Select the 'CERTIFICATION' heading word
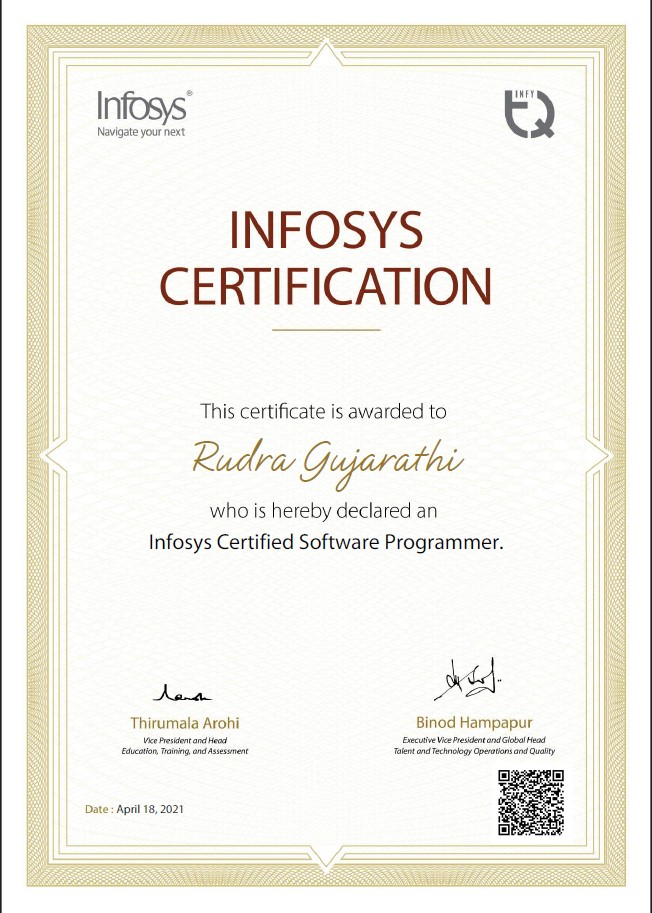This screenshot has height=913, width=652. [x=326, y=286]
